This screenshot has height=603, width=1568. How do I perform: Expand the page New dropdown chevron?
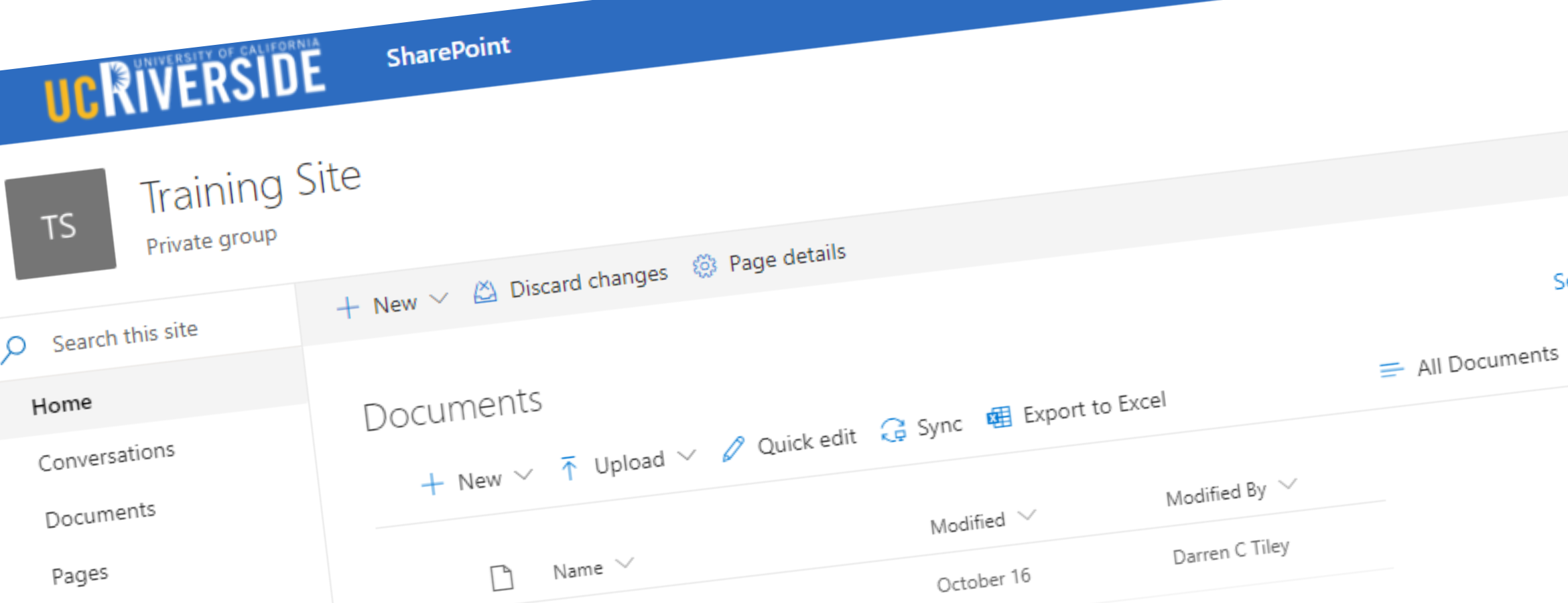click(439, 298)
